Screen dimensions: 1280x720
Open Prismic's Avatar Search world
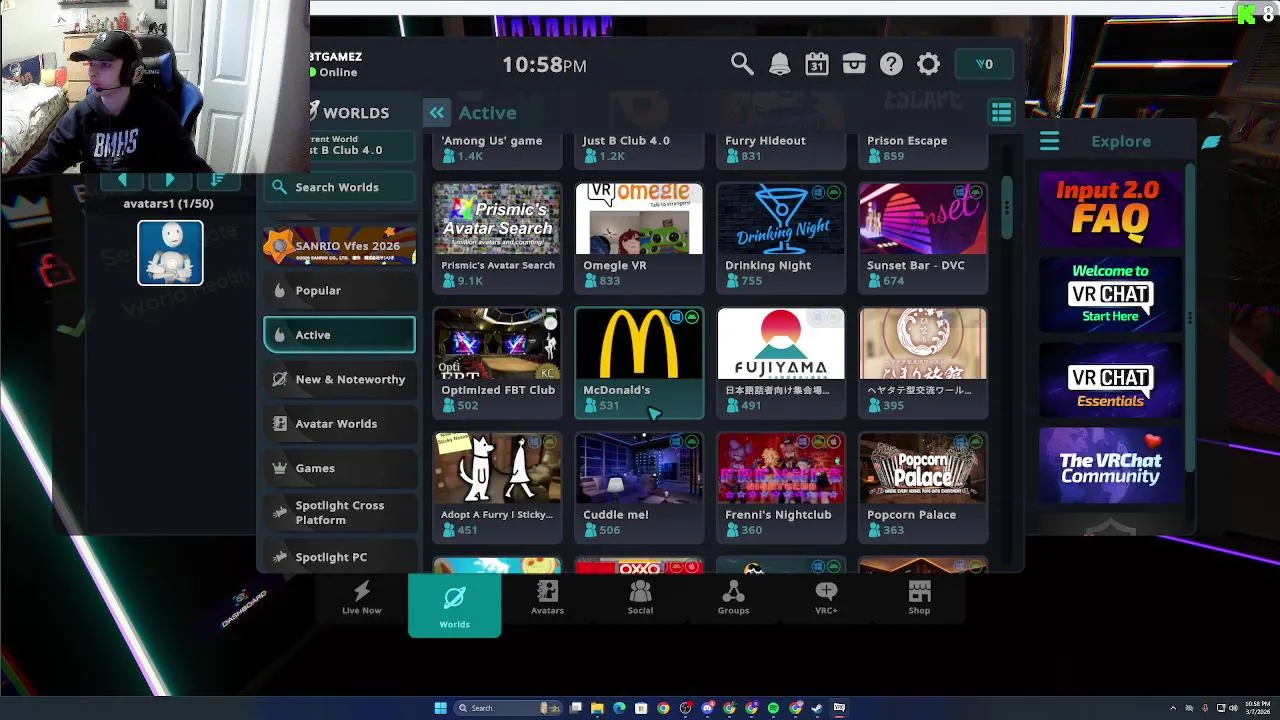[x=497, y=237]
